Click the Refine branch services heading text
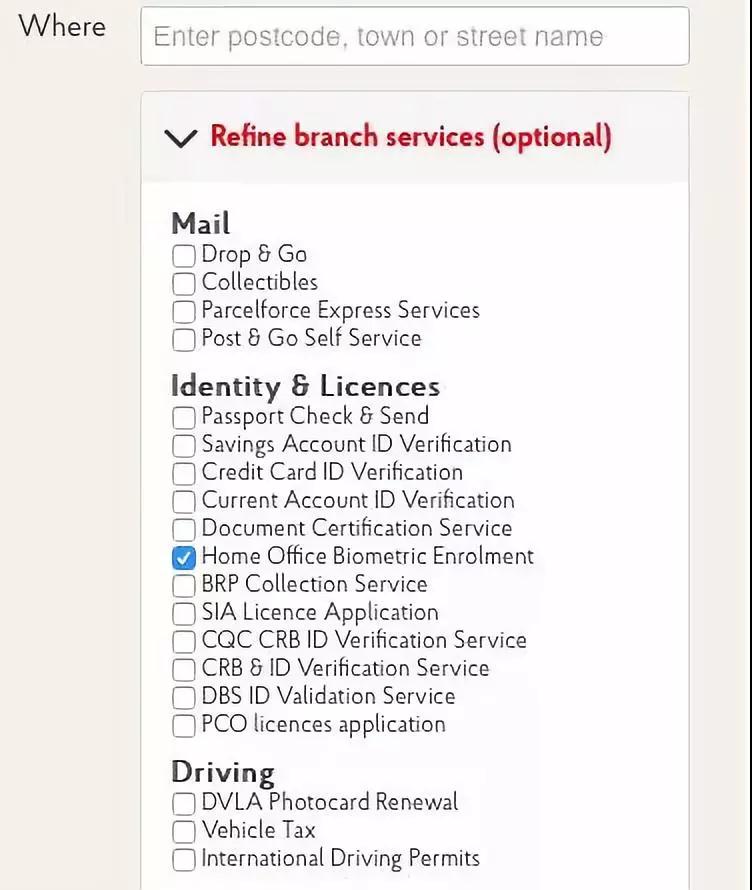 [x=410, y=137]
